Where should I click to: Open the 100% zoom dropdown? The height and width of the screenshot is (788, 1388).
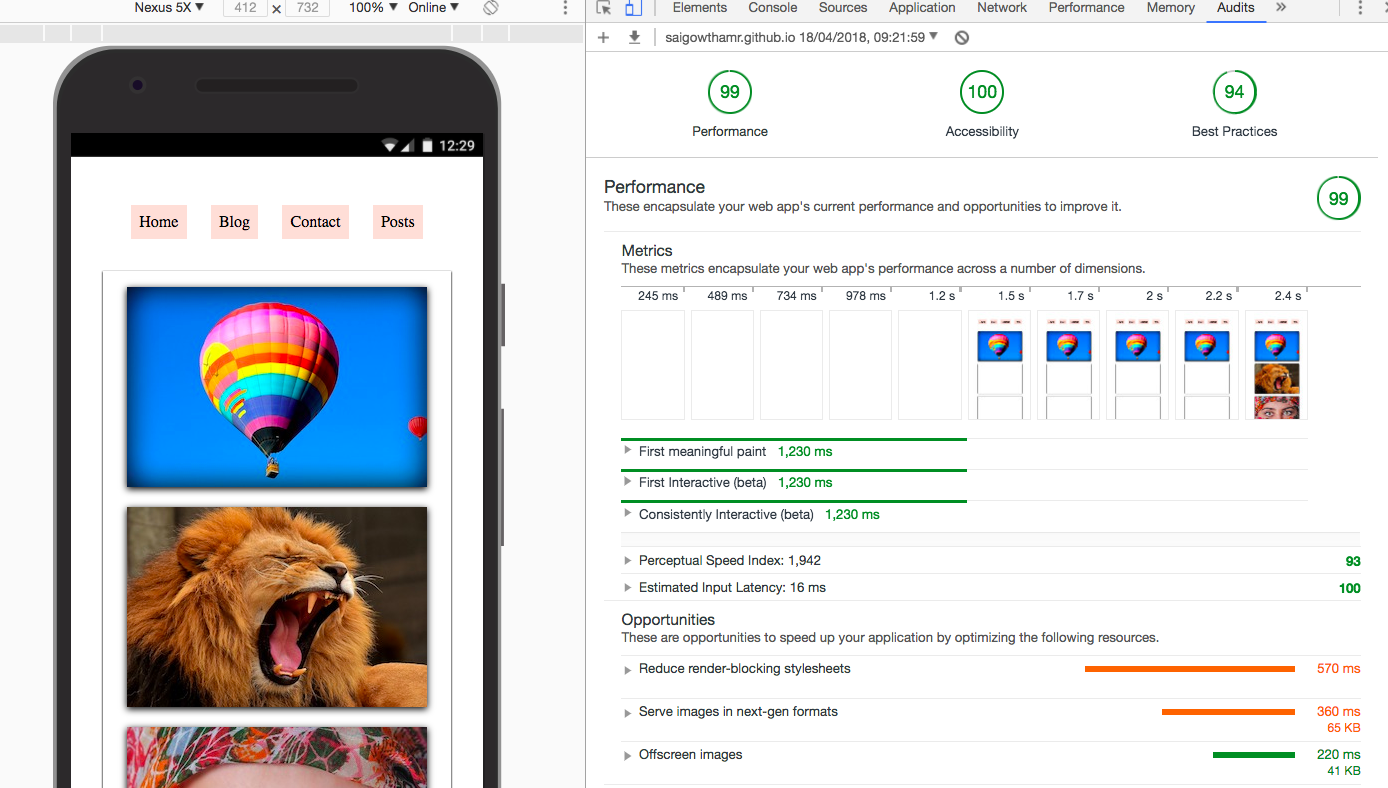pyautogui.click(x=372, y=7)
